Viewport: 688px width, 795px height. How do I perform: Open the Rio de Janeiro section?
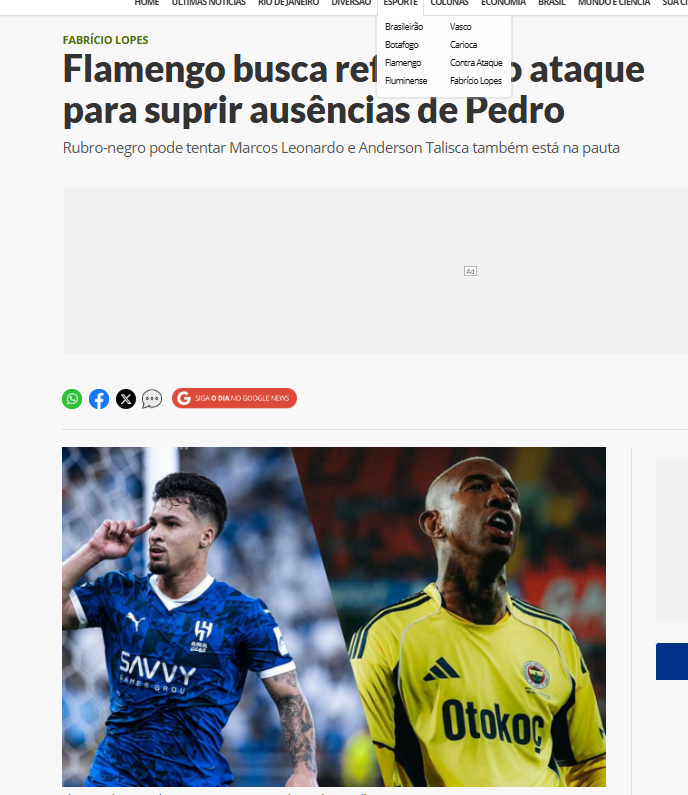click(288, 3)
